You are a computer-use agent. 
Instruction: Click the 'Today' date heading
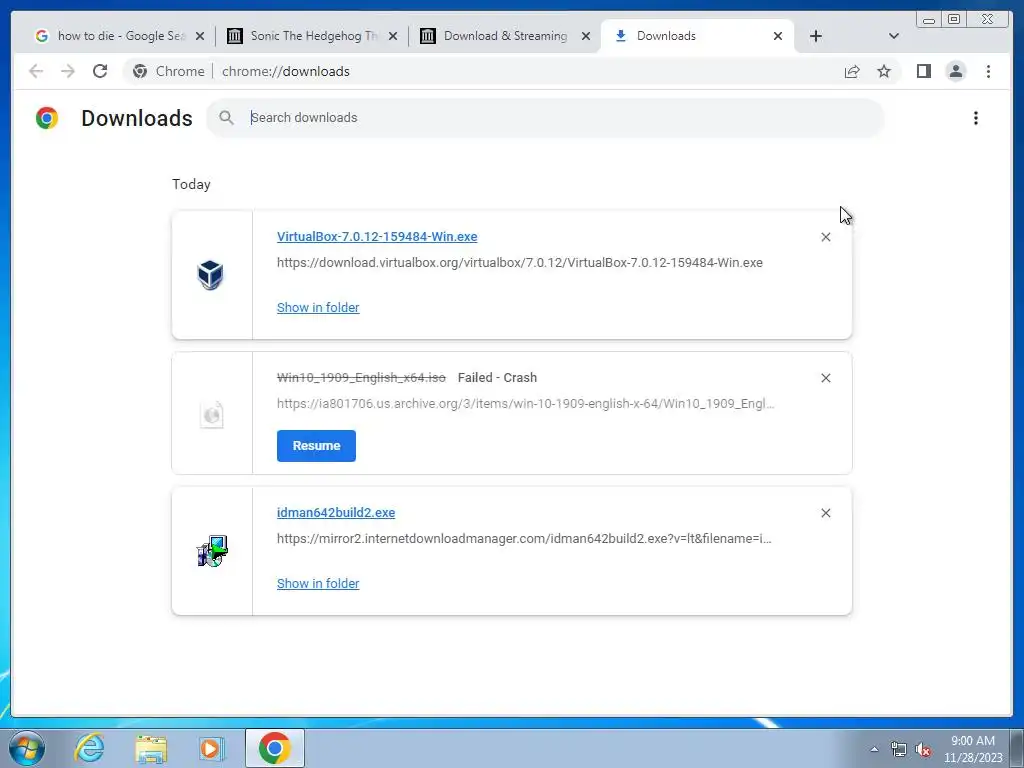191,184
